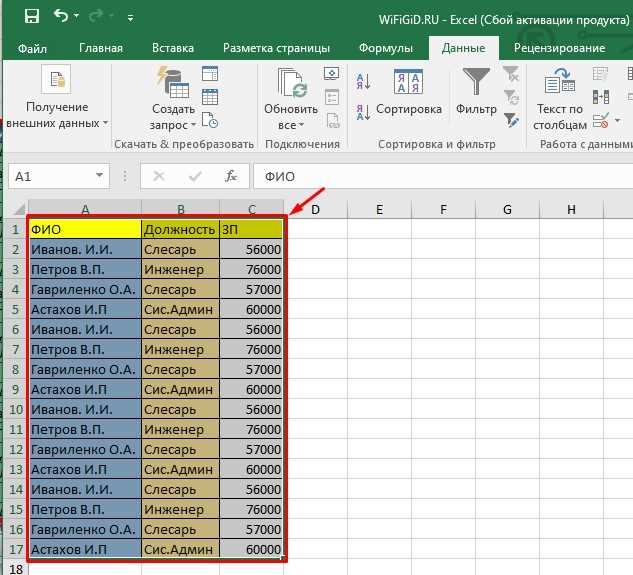Viewport: 633px width, 575px height.
Task: Click Текст по столбцам button
Action: 560,99
